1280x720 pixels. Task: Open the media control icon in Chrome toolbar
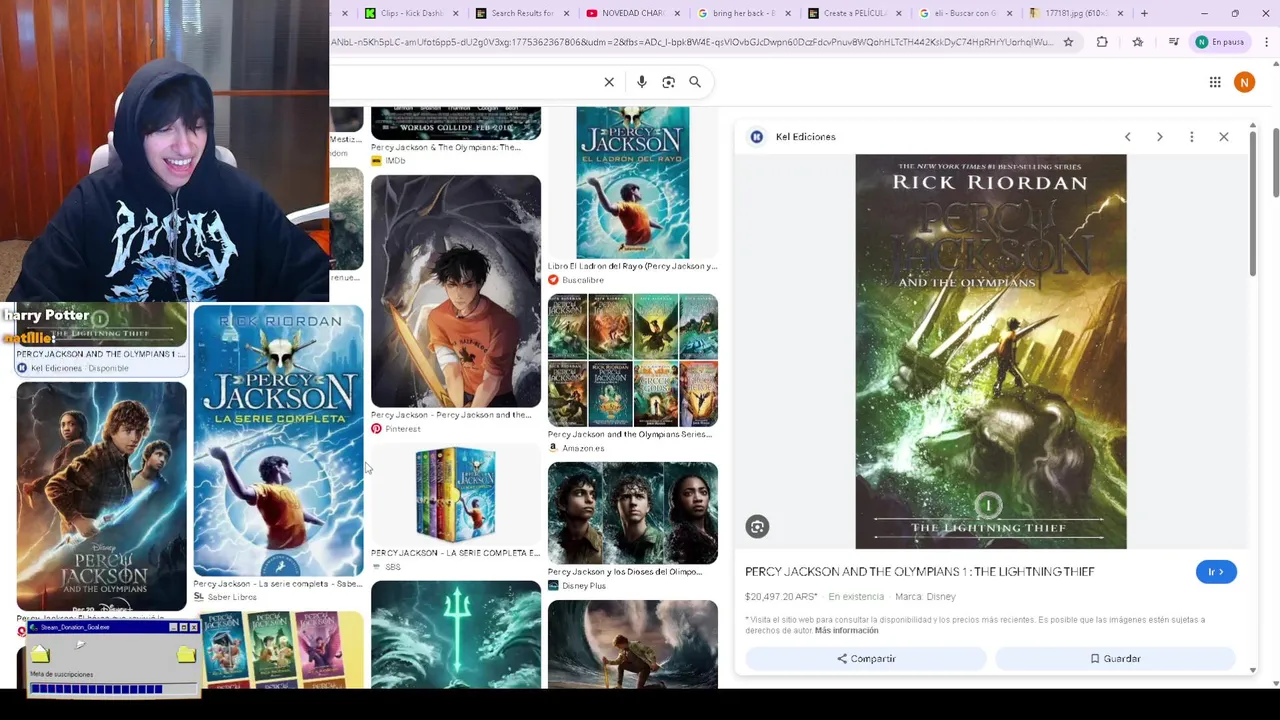(1175, 42)
